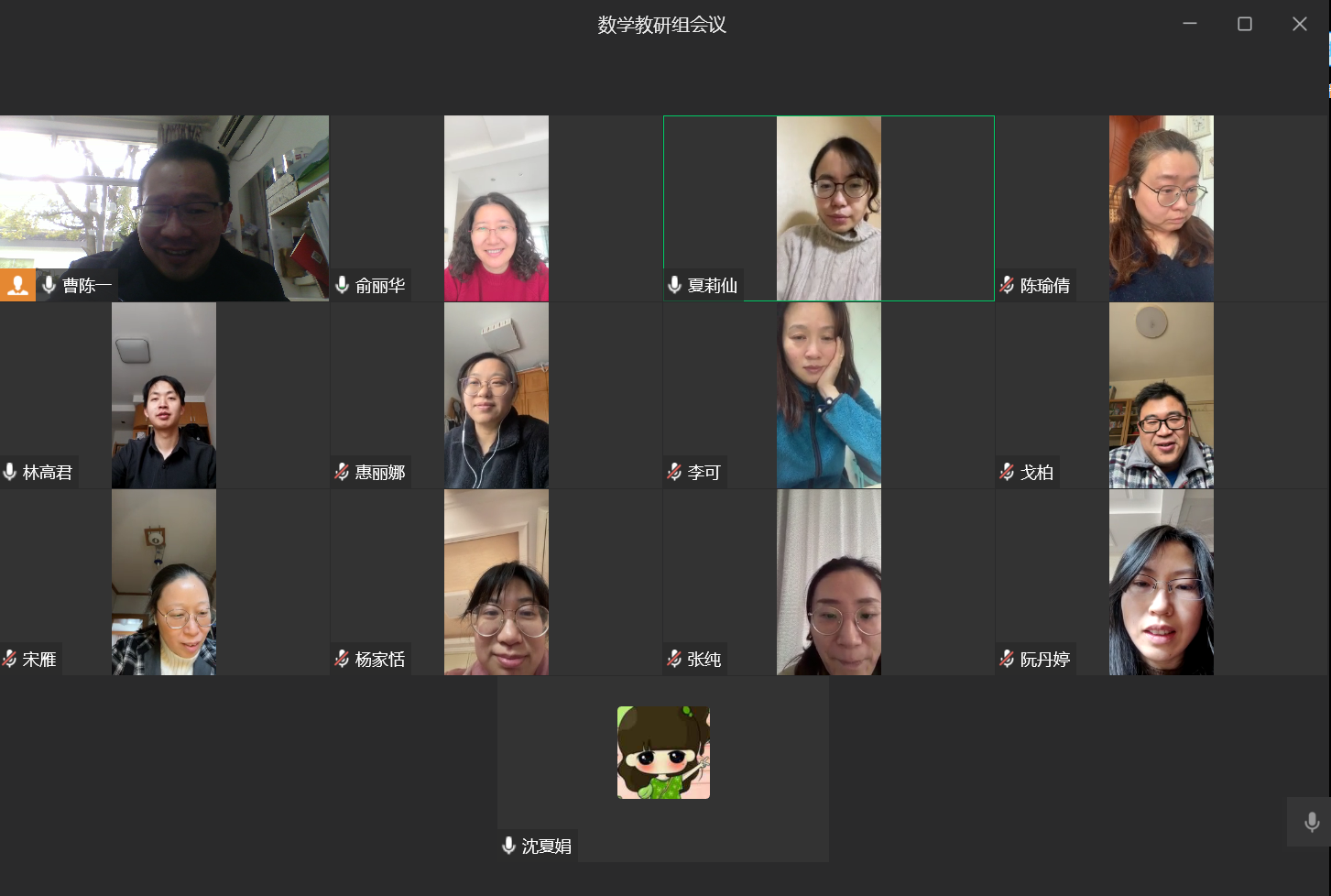Select 夏莉仙's highlighted video tile

829,208
